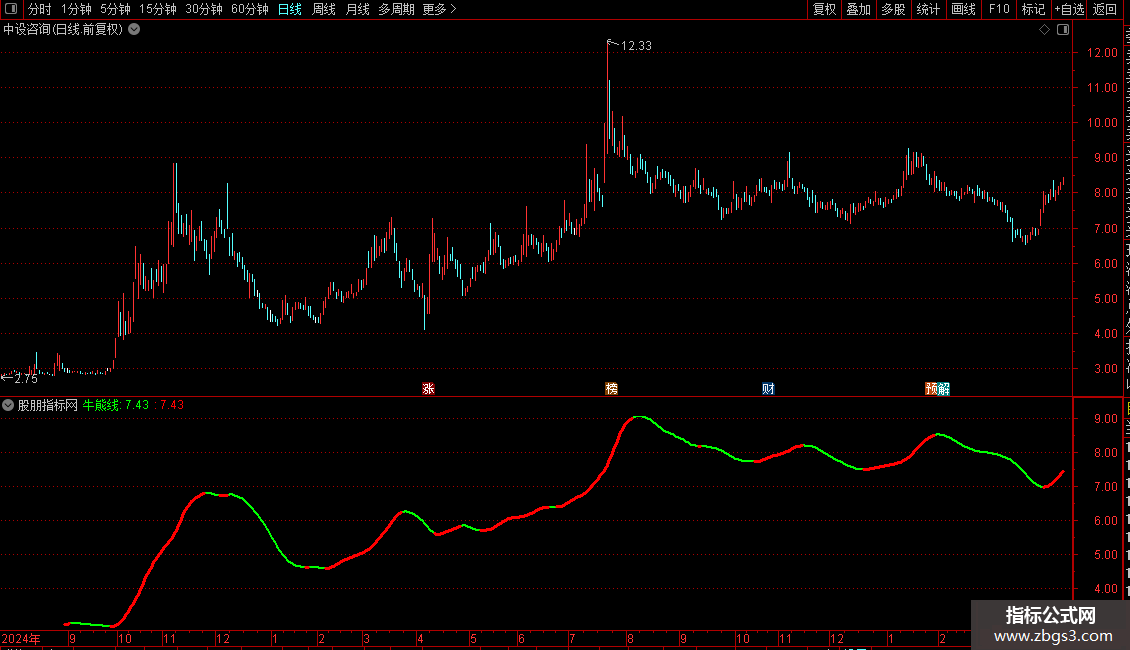Image resolution: width=1130 pixels, height=650 pixels.
Task: Open the 多股 multi-stock view
Action: coord(893,9)
